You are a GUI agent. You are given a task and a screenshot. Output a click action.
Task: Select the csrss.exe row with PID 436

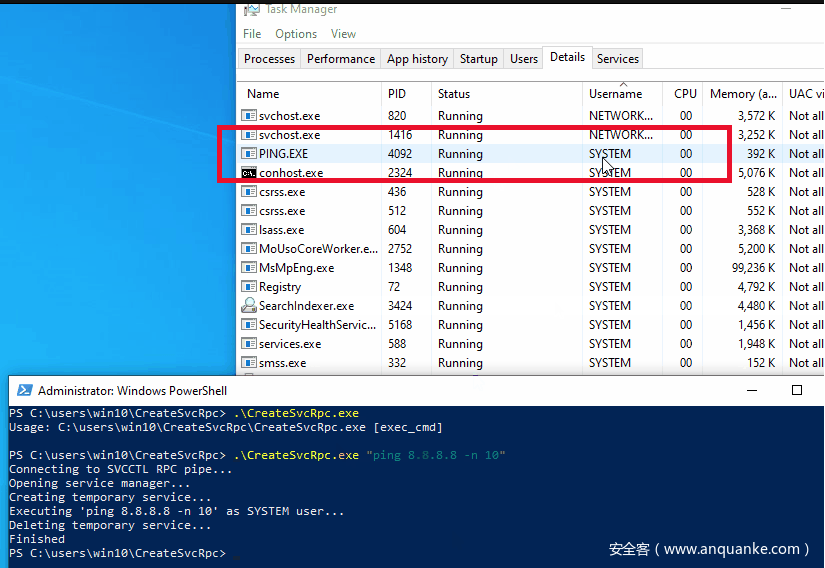click(282, 192)
